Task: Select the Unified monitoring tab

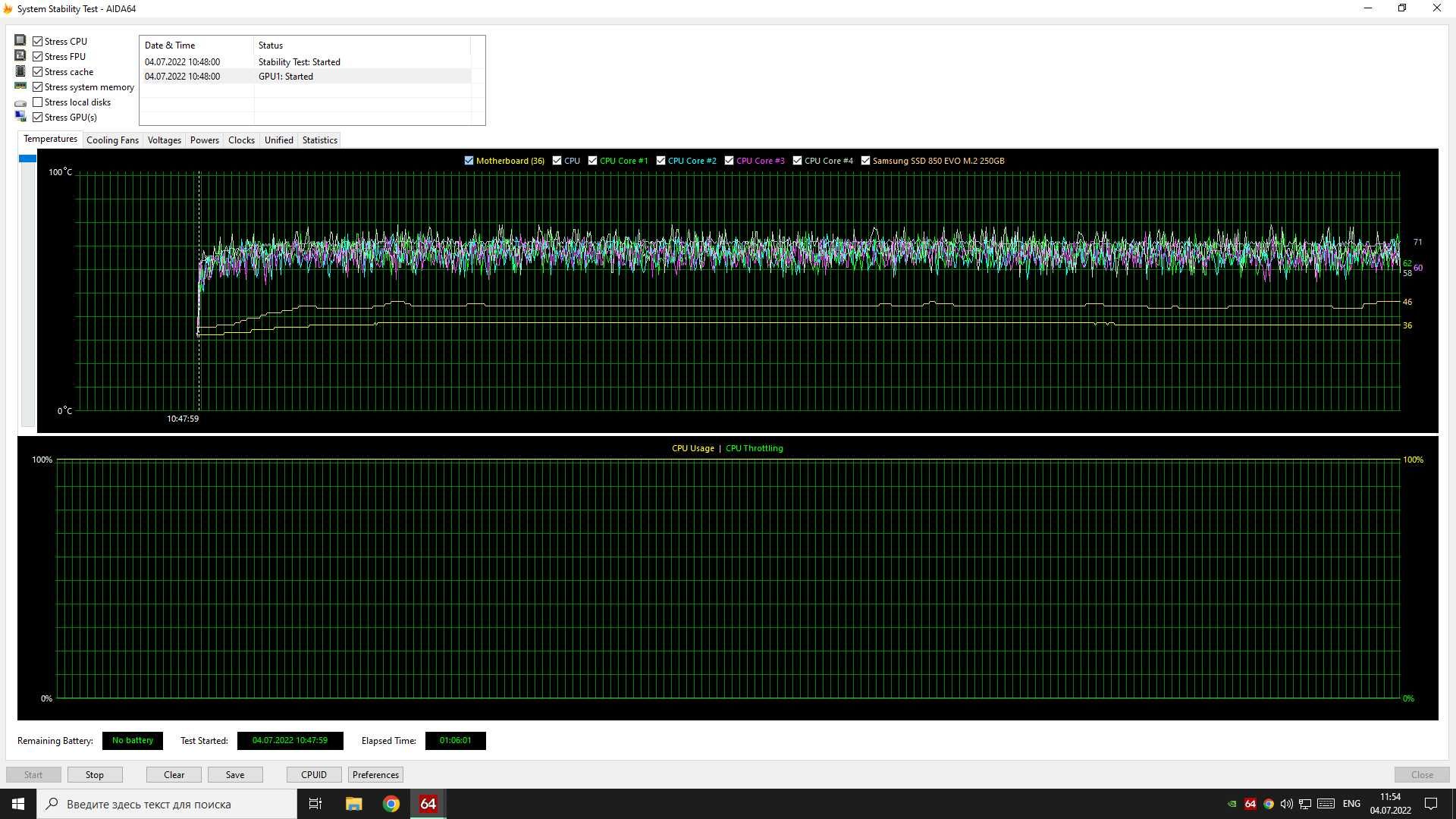Action: [278, 140]
